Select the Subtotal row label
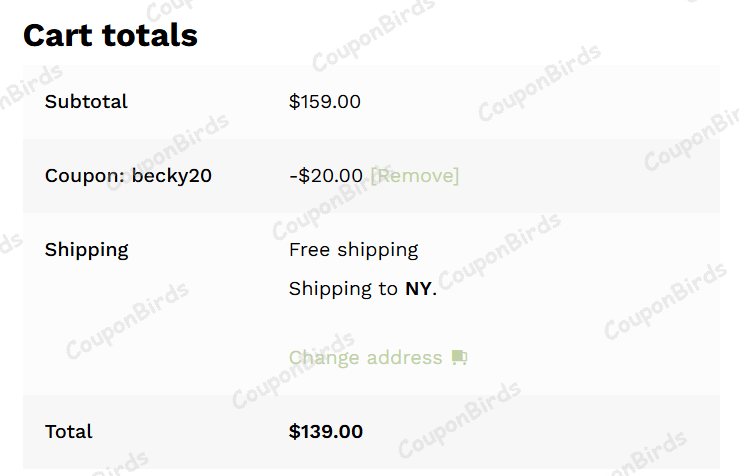The height and width of the screenshot is (476, 739). pyautogui.click(x=86, y=102)
